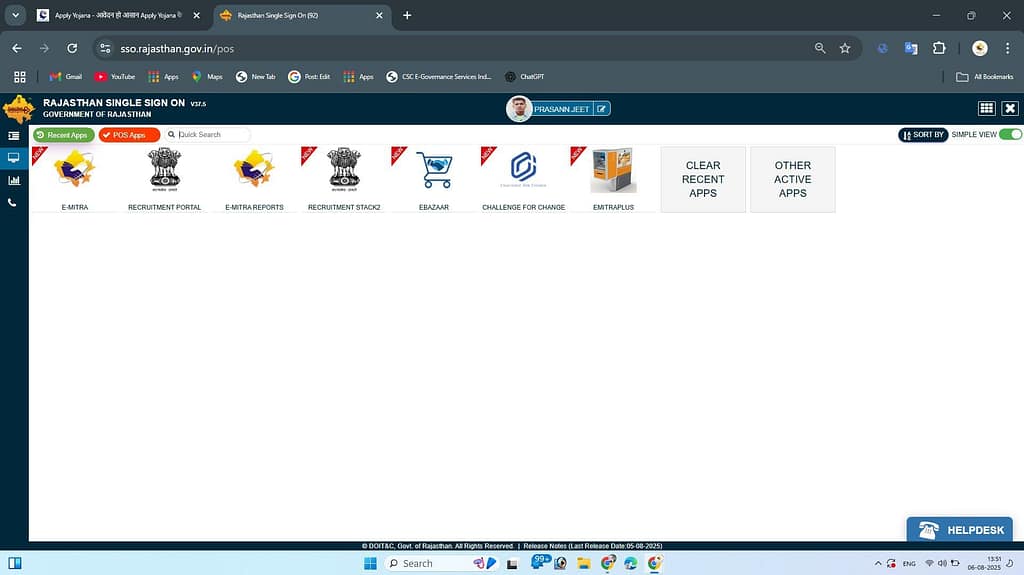Switch to the POS Apps tab
1024x575 pixels.
(129, 135)
